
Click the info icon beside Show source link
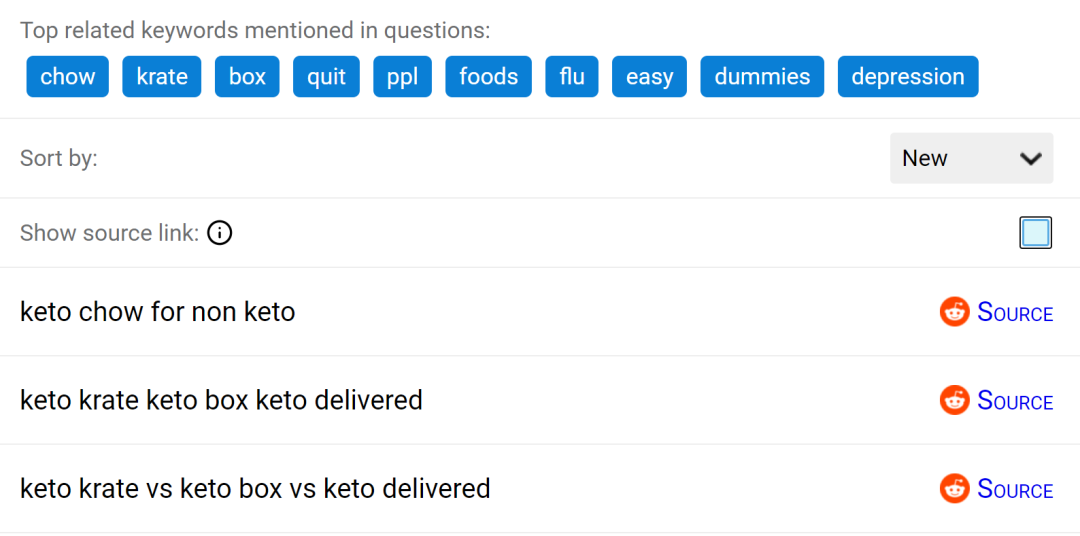pyautogui.click(x=220, y=233)
